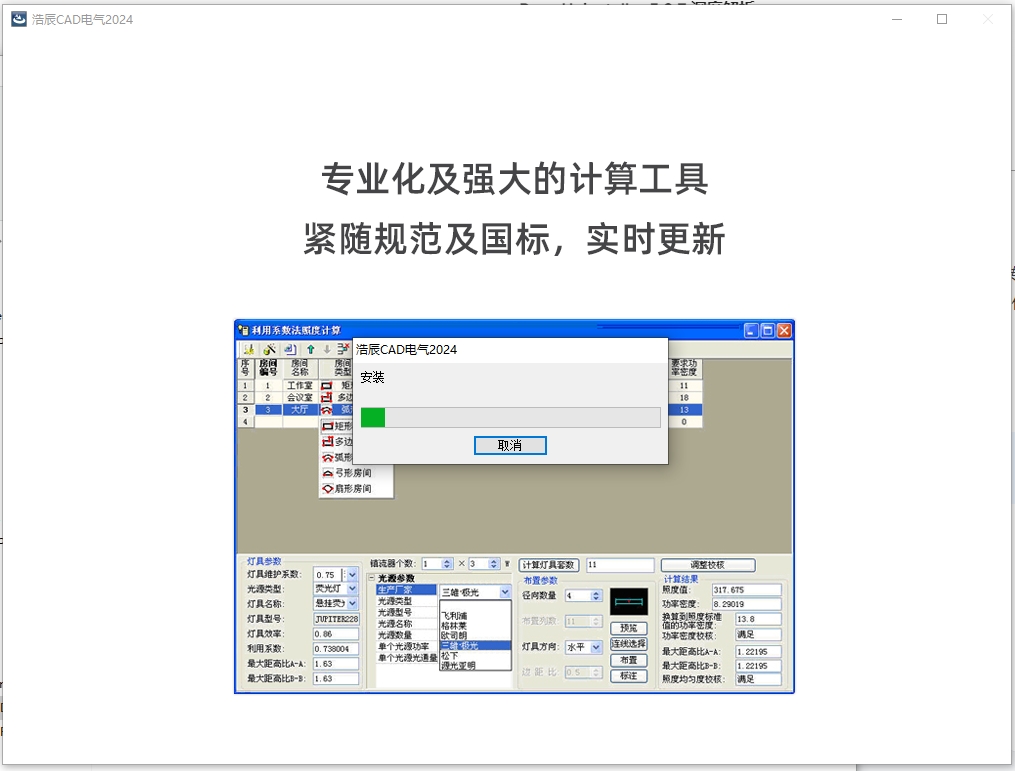1015x771 pixels.
Task: Click the 灯具型号 field showing JUPITER228
Action: pyautogui.click(x=336, y=619)
